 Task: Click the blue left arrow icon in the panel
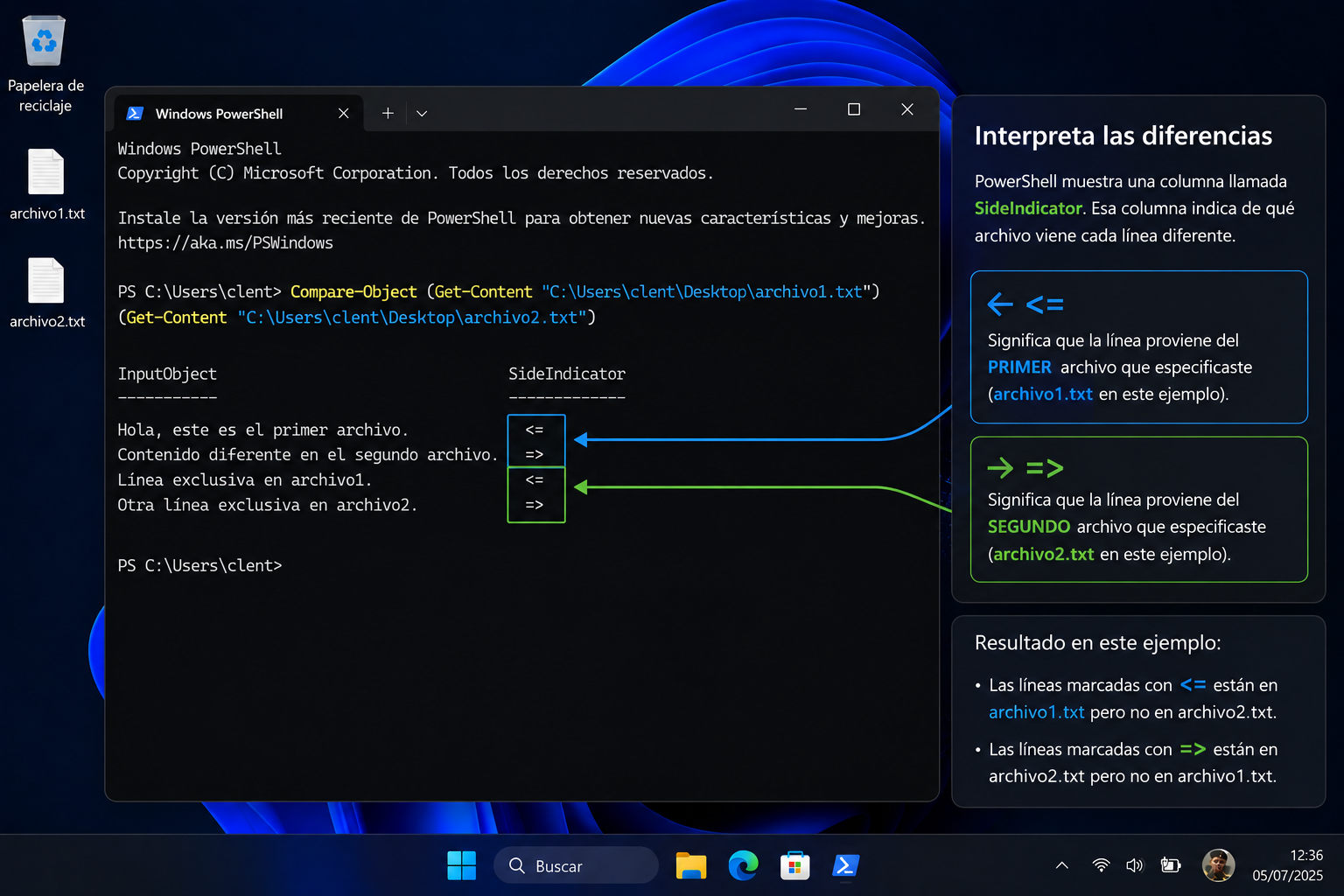1000,304
